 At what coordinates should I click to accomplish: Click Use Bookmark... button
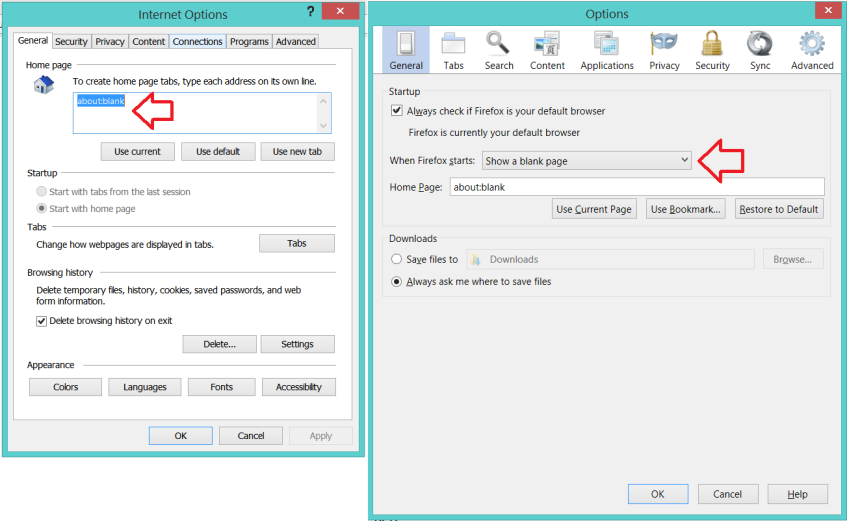(x=685, y=209)
